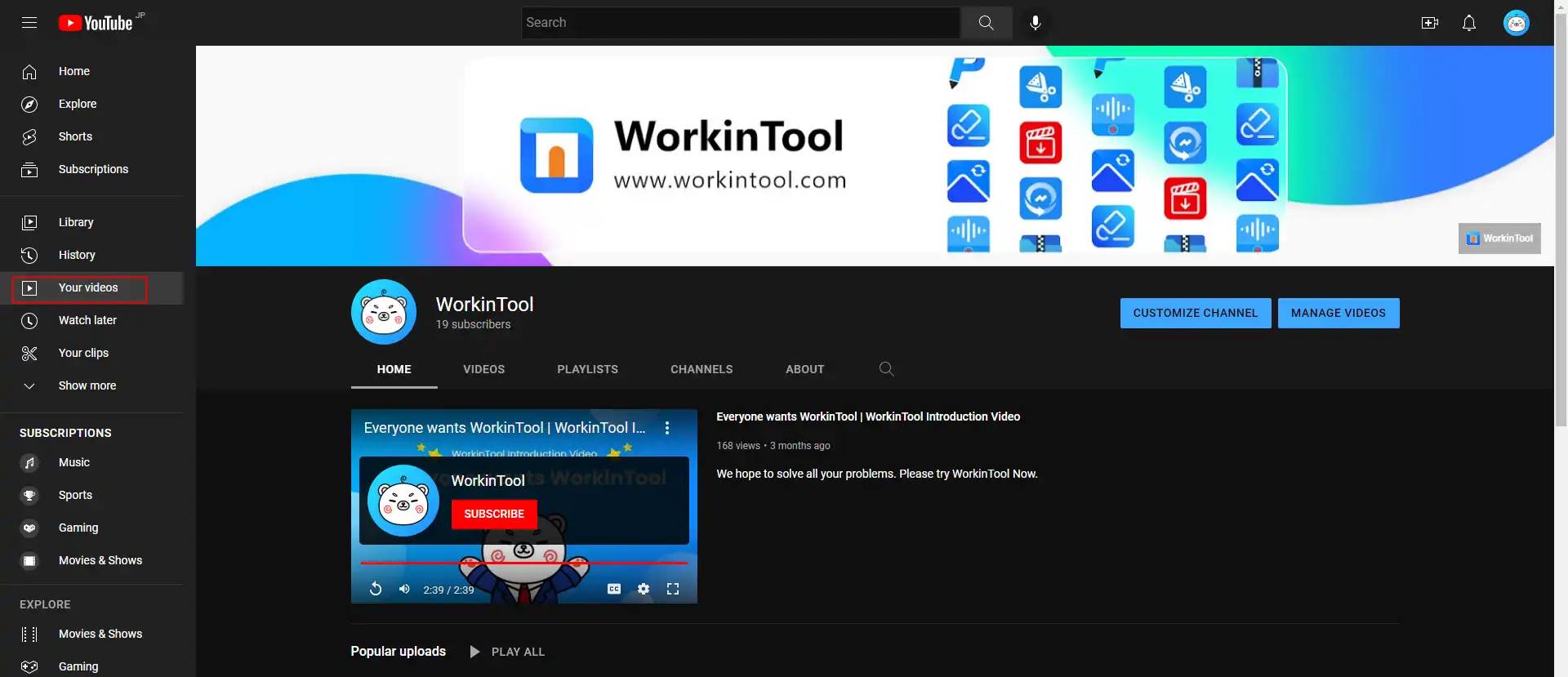Open the hamburger guide menu
The width and height of the screenshot is (1568, 677).
point(29,23)
